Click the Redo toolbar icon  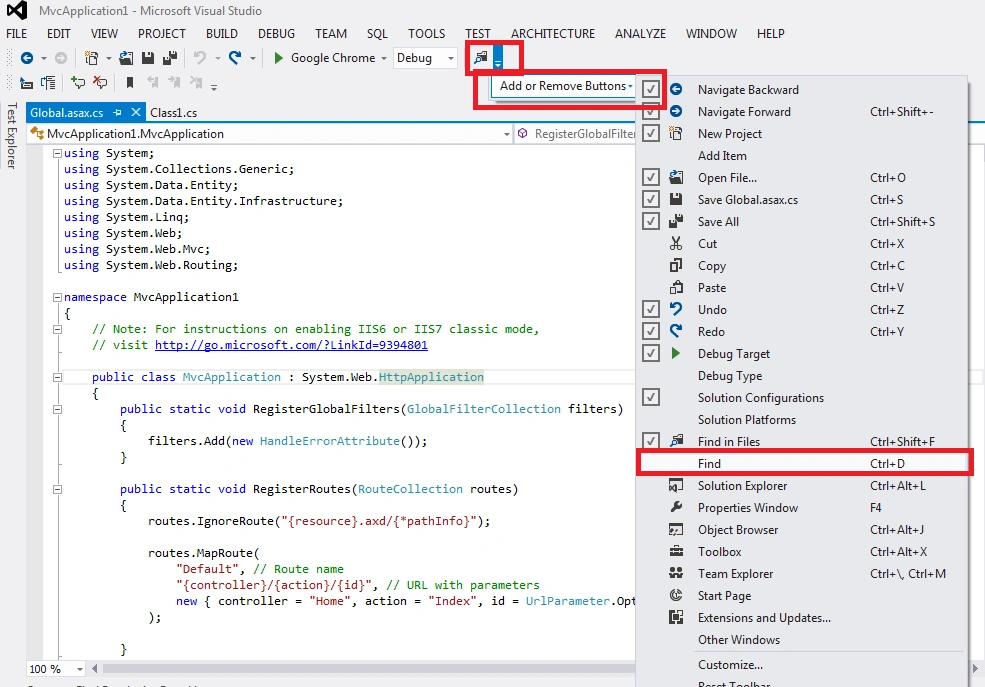[235, 58]
